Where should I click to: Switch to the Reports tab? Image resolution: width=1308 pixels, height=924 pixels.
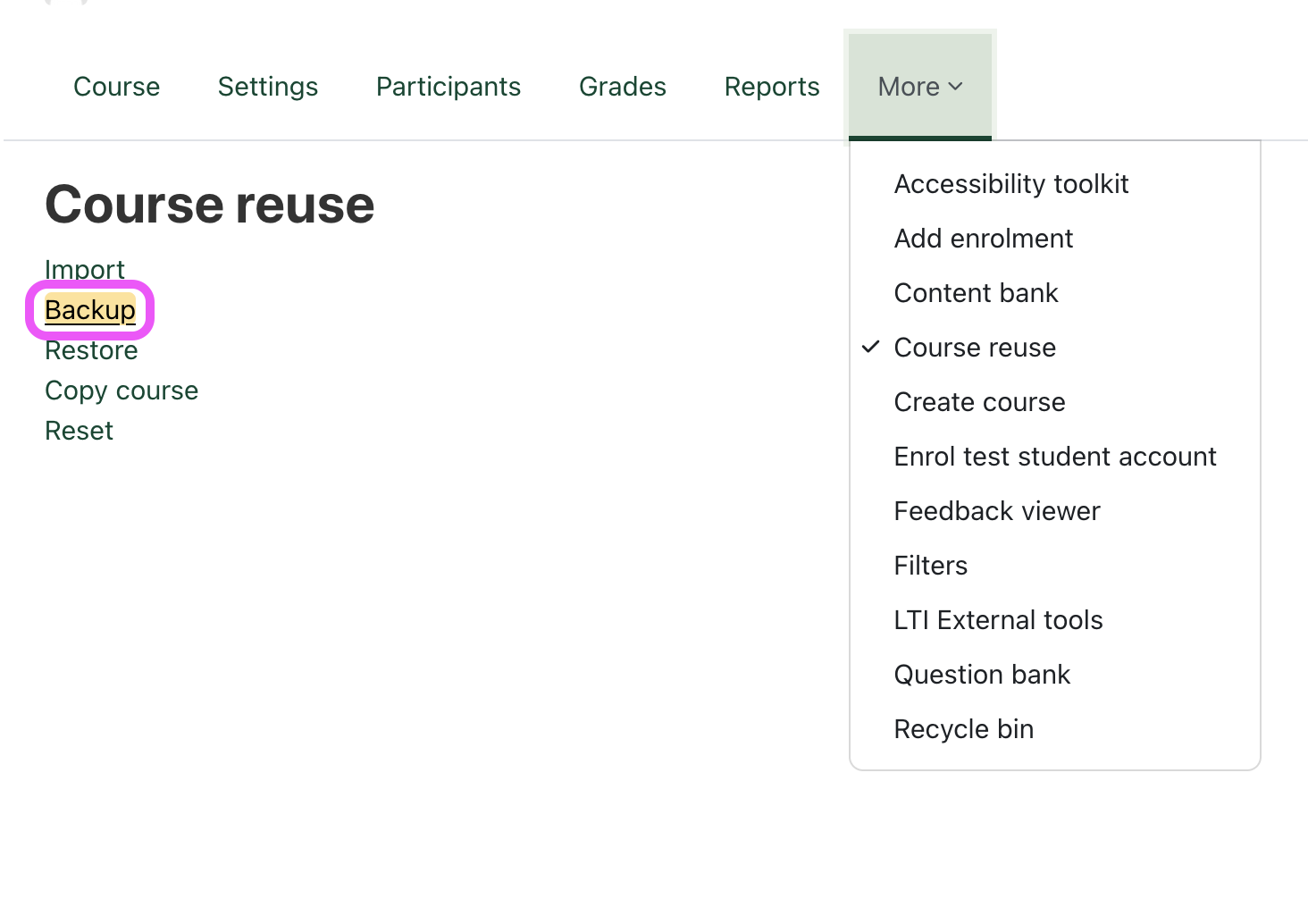pyautogui.click(x=771, y=86)
